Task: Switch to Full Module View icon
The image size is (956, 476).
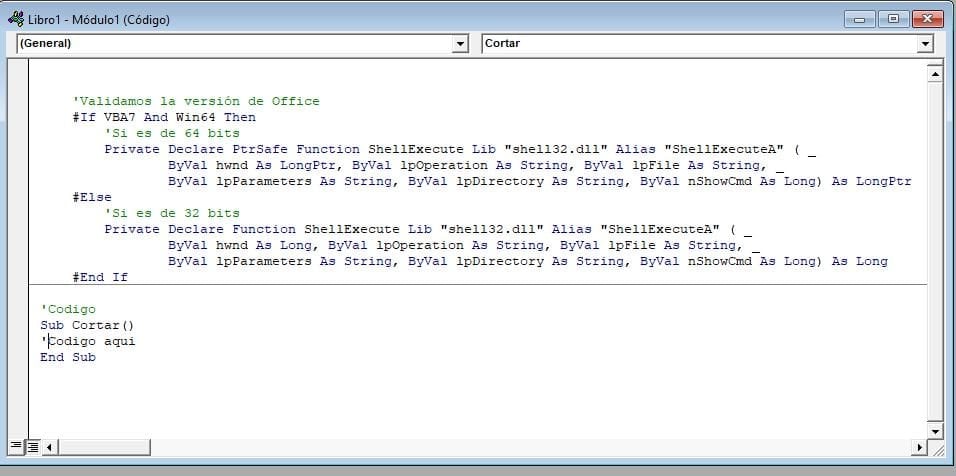Action: click(x=33, y=446)
